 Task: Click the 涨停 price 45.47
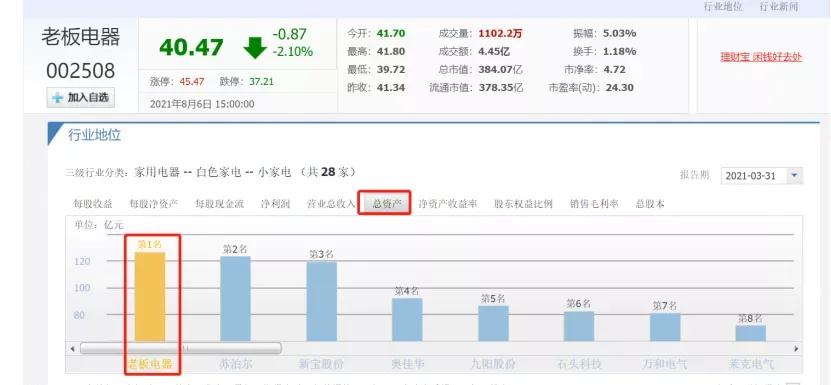click(191, 82)
